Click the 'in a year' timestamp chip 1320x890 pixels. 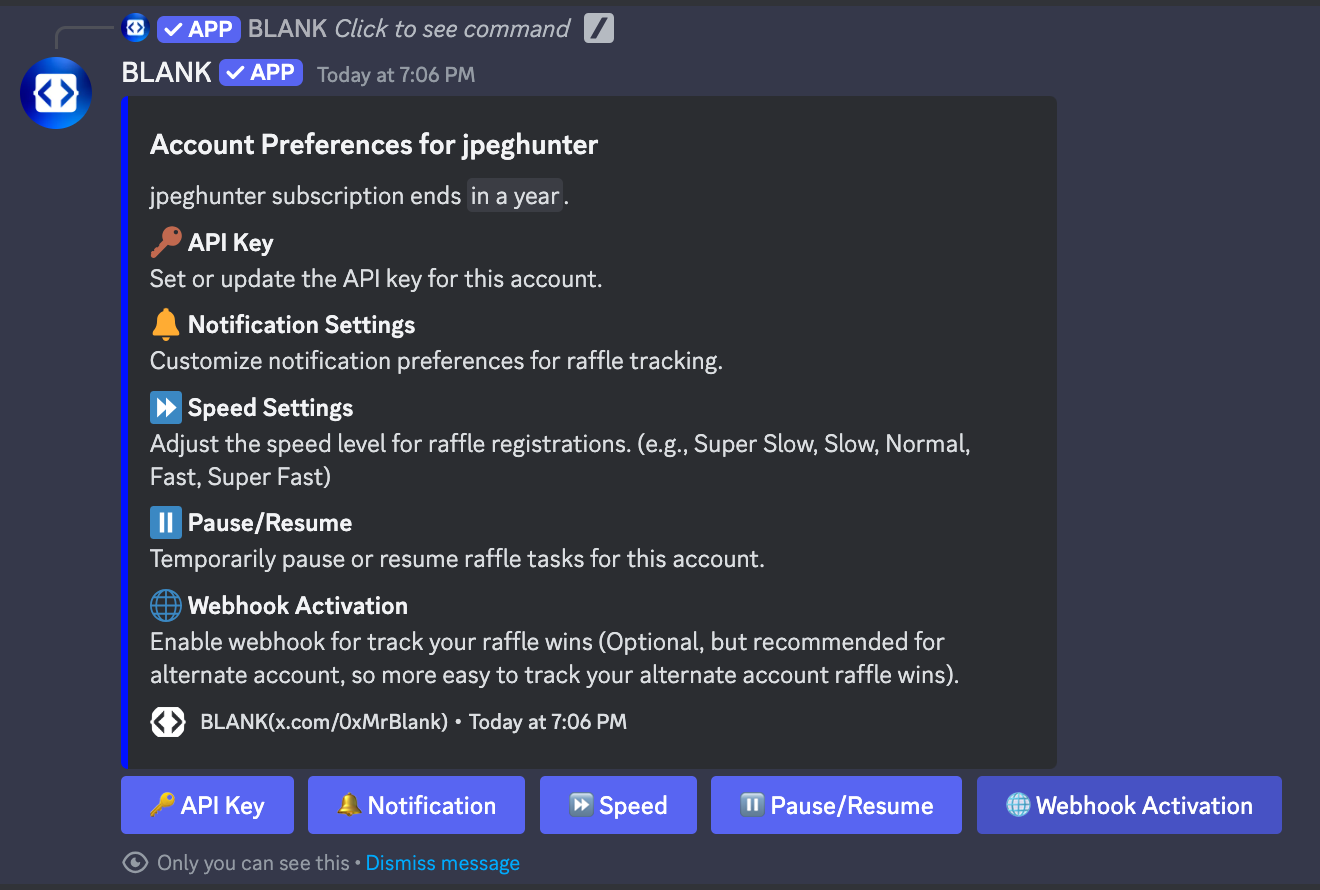pyautogui.click(x=515, y=196)
